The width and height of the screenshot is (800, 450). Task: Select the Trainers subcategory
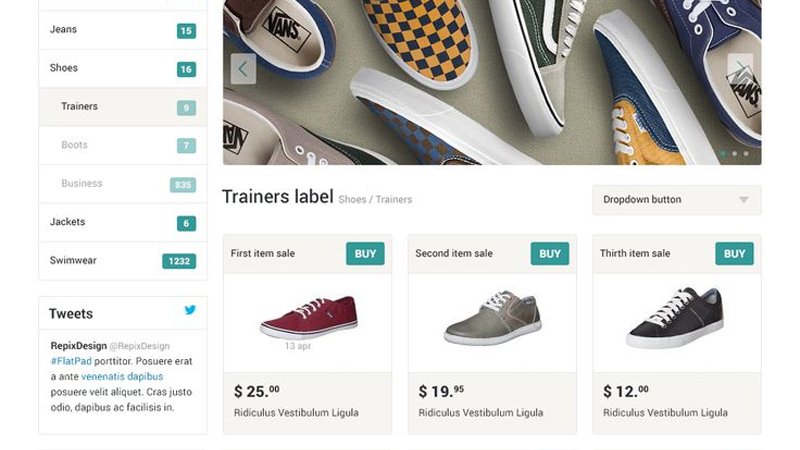(123, 107)
